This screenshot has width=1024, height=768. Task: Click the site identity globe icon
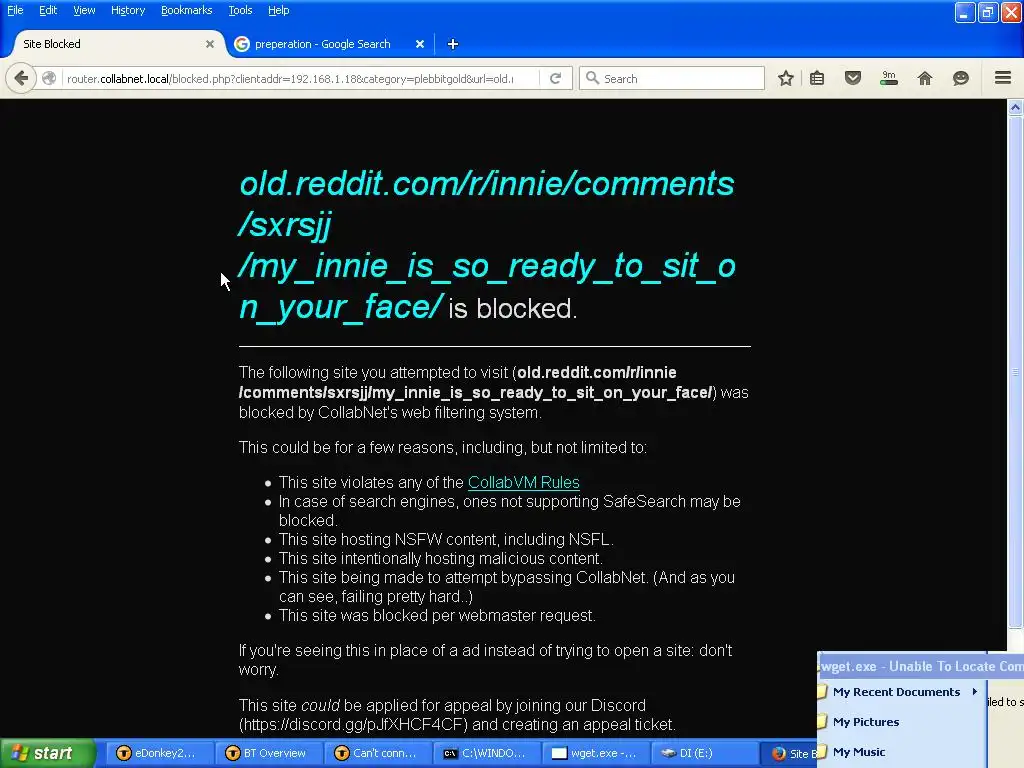pos(49,78)
